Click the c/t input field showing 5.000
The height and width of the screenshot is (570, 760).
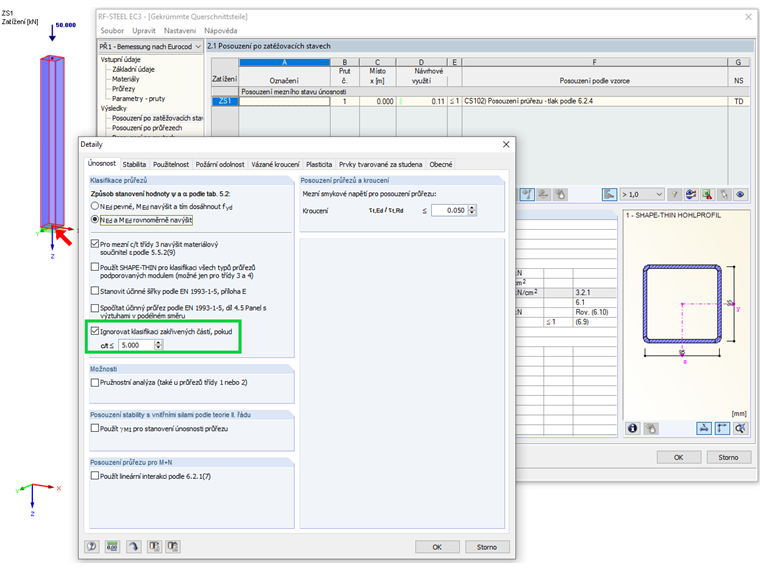[136, 345]
